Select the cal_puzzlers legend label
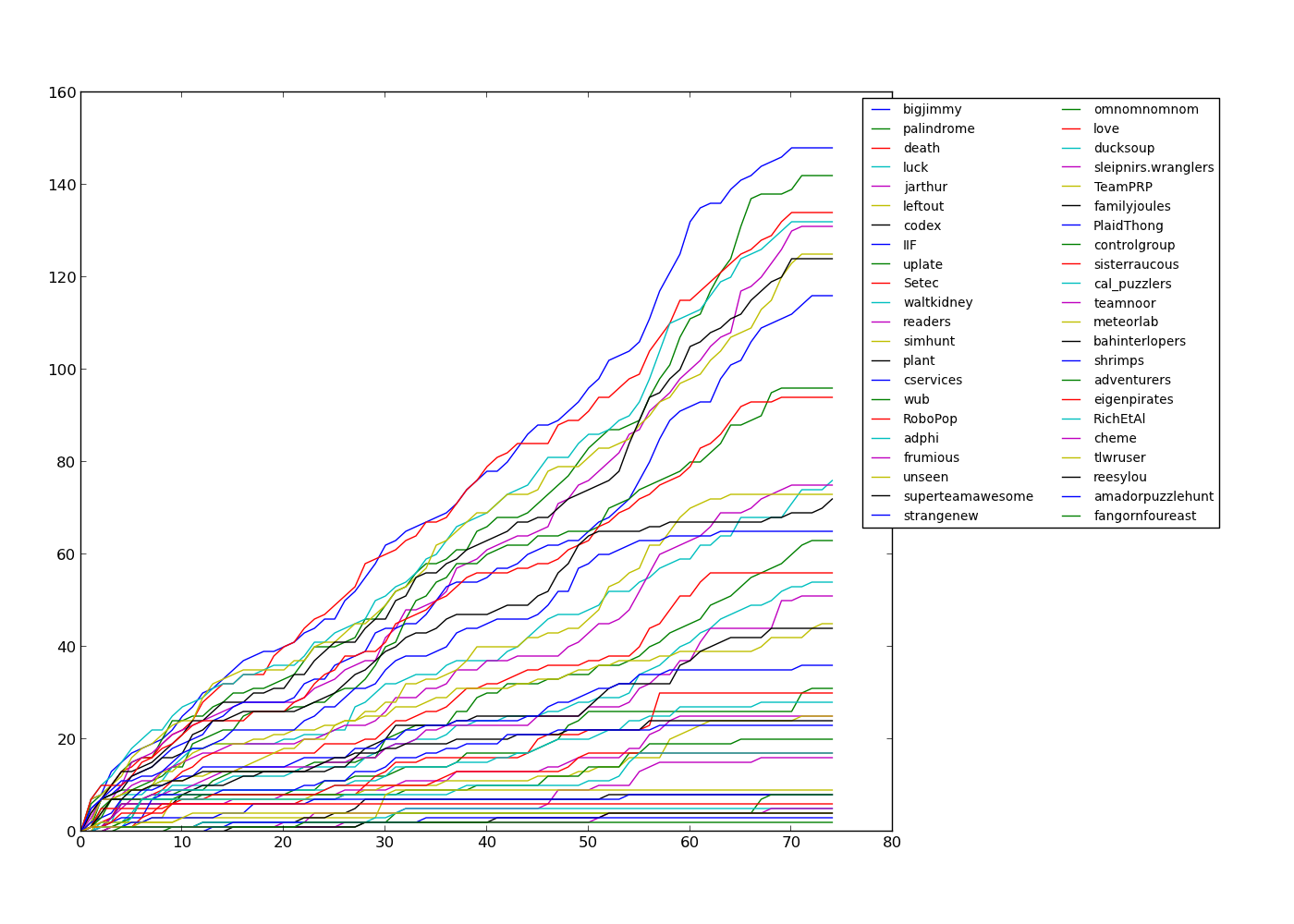The height and width of the screenshot is (924, 1294). (1132, 284)
